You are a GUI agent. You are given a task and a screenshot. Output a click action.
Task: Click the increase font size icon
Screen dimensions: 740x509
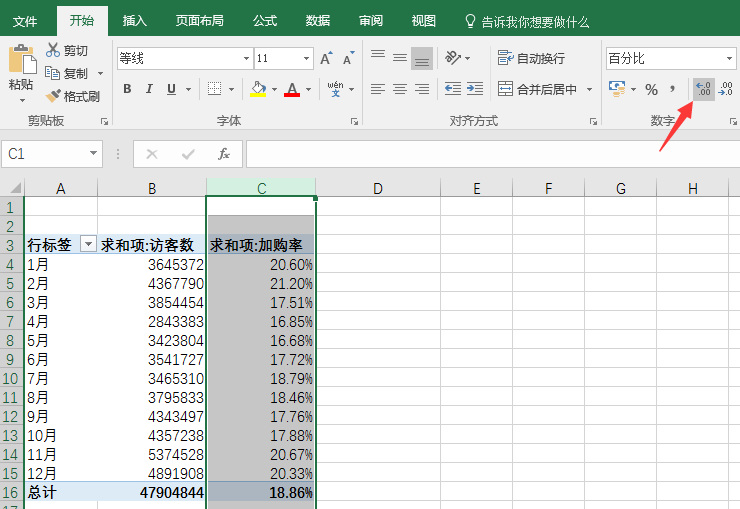[x=326, y=59]
